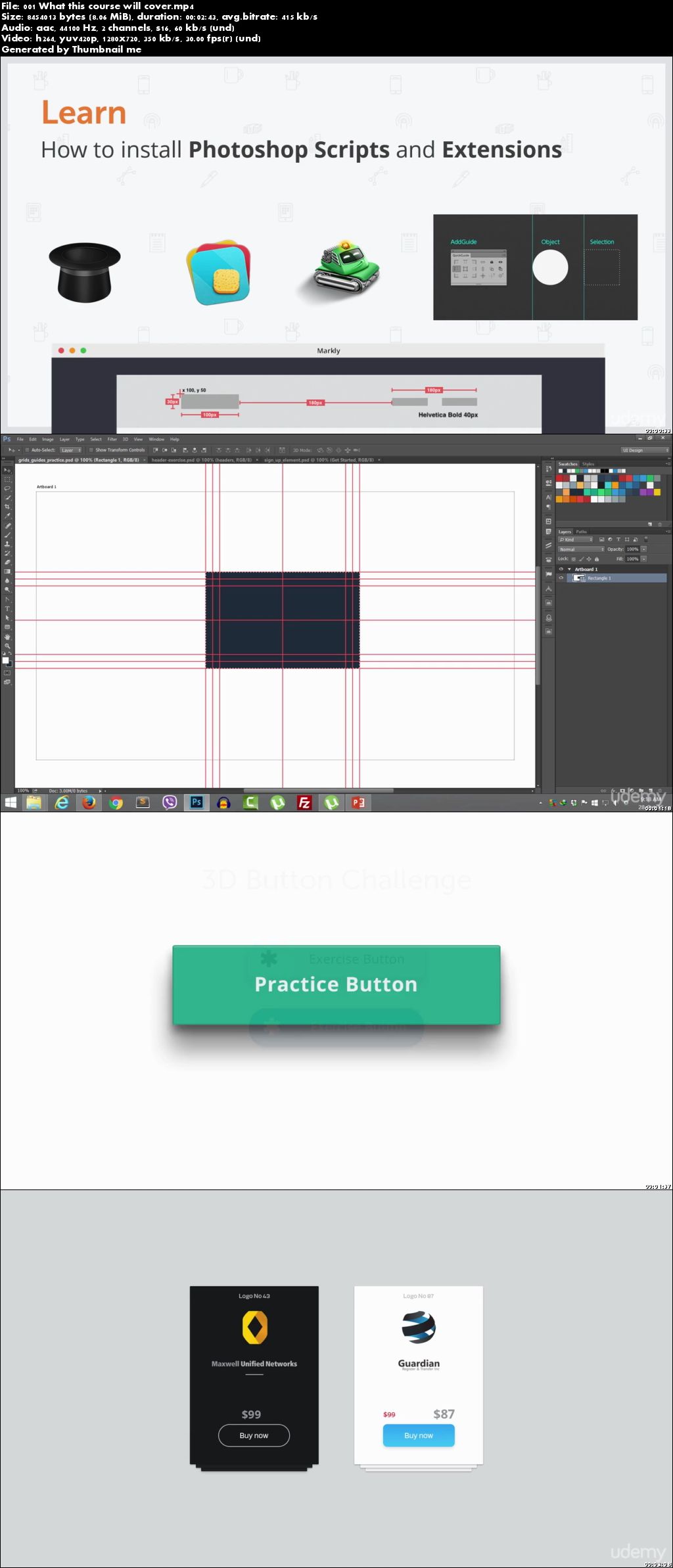Open Chrome from the taskbar
Image resolution: width=673 pixels, height=1568 pixels.
click(x=116, y=802)
